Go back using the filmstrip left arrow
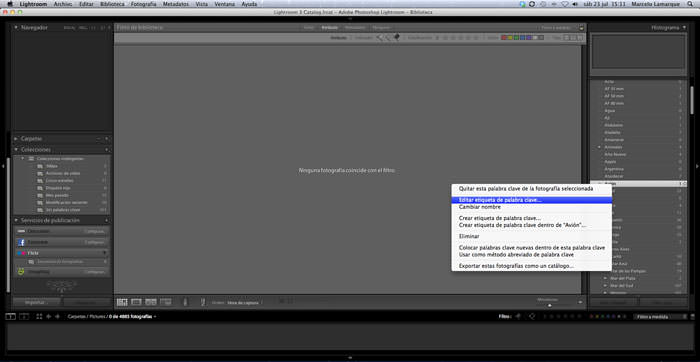This screenshot has height=362, width=700. pyautogui.click(x=49, y=316)
